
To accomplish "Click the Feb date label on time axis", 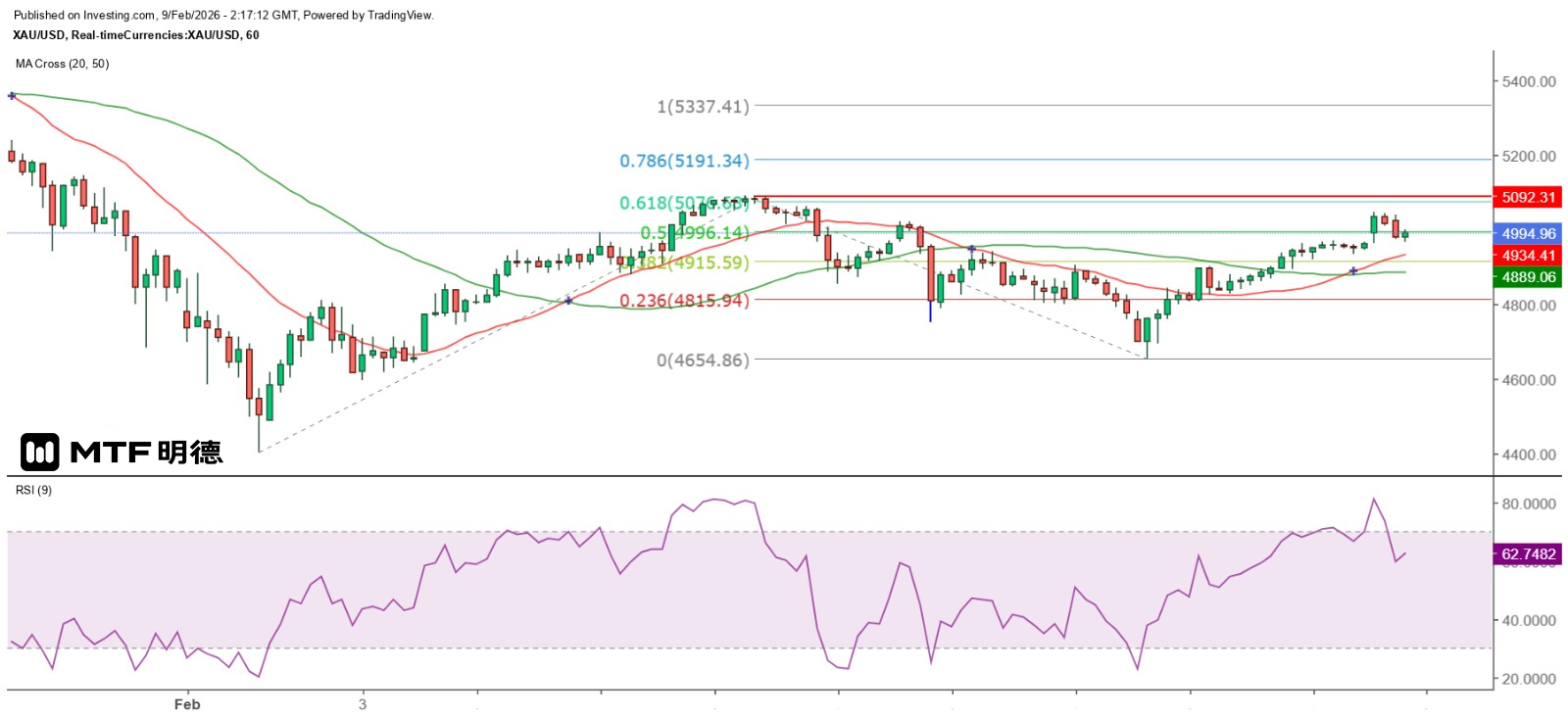I will point(186,704).
